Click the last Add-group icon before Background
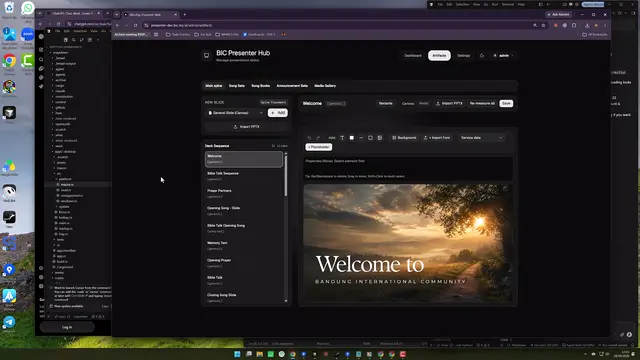Image resolution: width=640 pixels, height=360 pixels. [380, 138]
